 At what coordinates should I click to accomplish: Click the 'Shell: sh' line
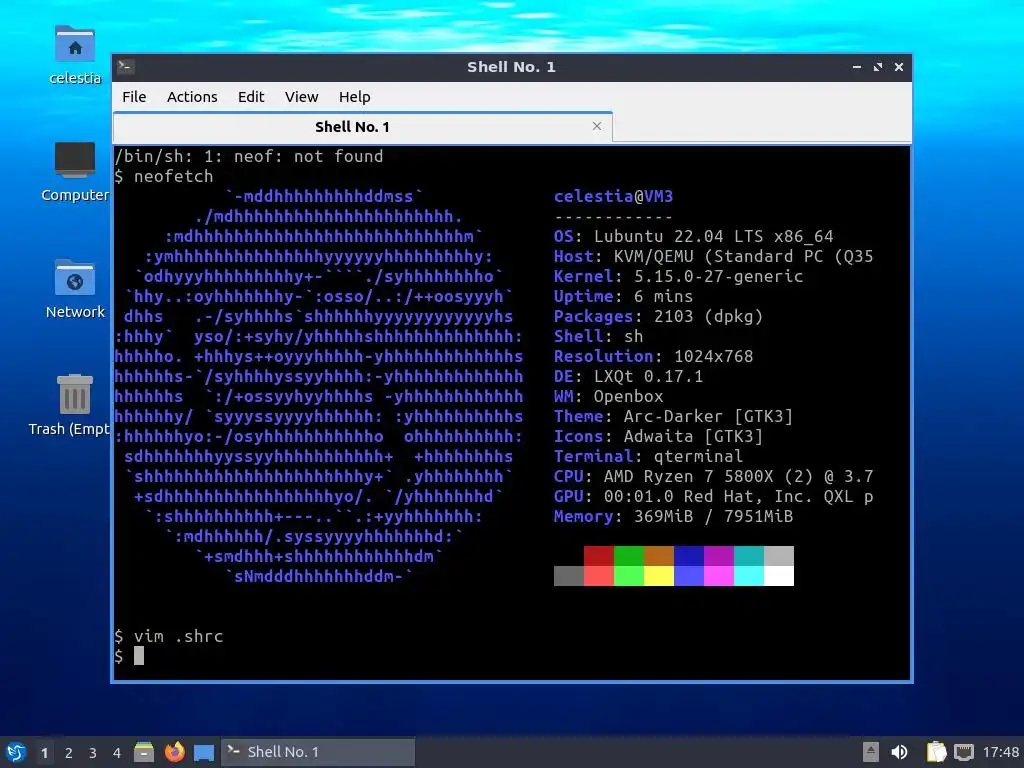[598, 336]
